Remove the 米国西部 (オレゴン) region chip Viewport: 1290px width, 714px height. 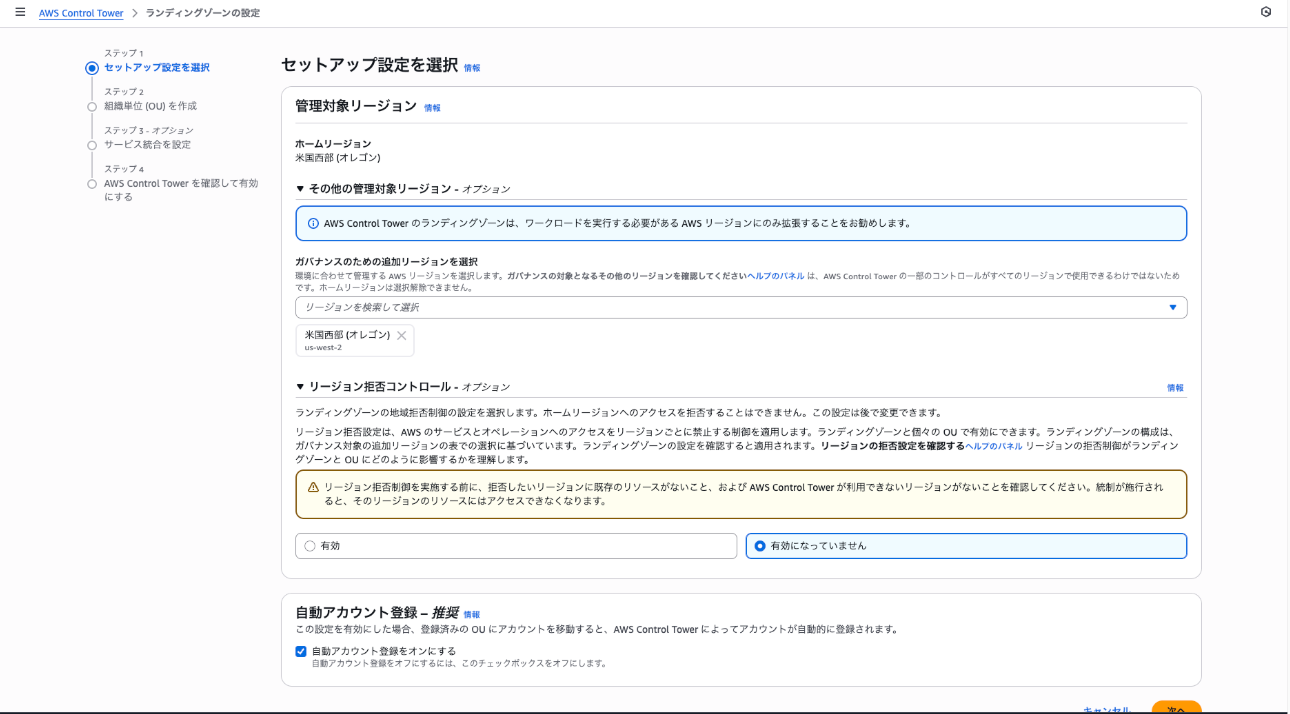coord(402,336)
